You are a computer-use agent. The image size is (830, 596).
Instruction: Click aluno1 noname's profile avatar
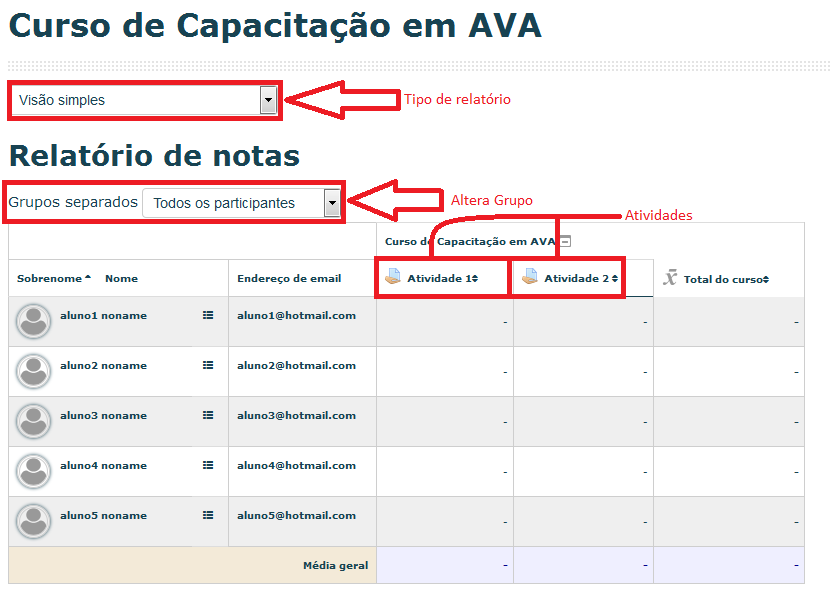coord(34,321)
